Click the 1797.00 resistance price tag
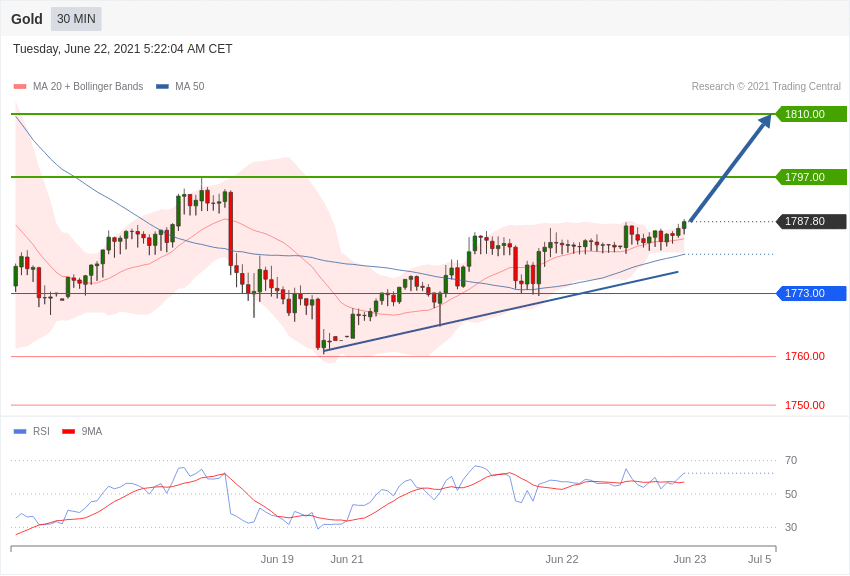 811,177
